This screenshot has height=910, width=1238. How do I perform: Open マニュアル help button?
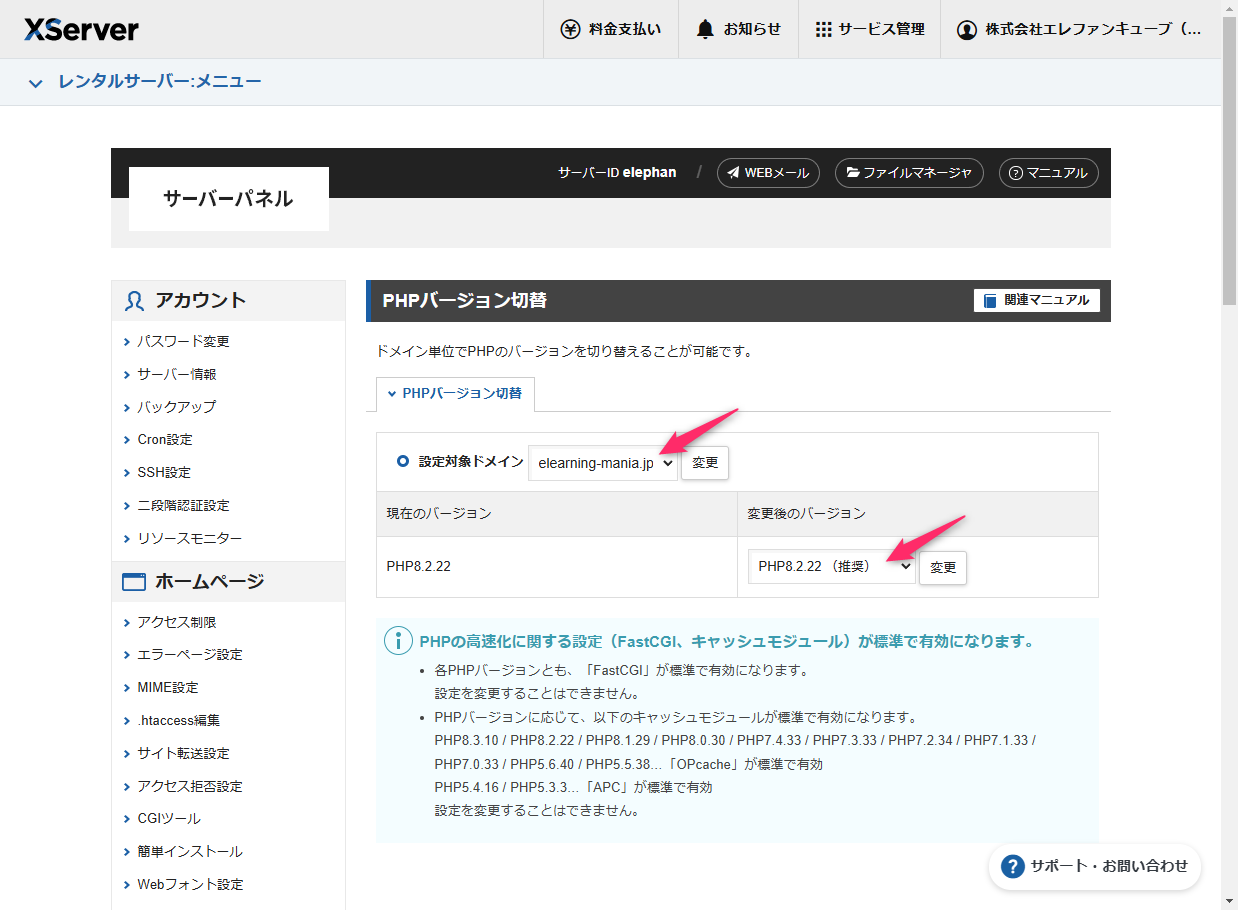click(x=1049, y=173)
